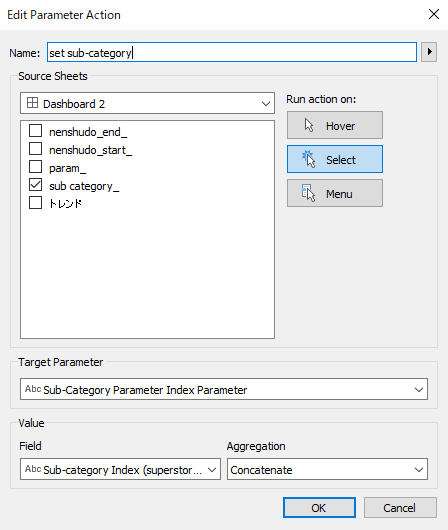The height and width of the screenshot is (530, 448).
Task: Click the Menu cursor icon
Action: (x=308, y=193)
